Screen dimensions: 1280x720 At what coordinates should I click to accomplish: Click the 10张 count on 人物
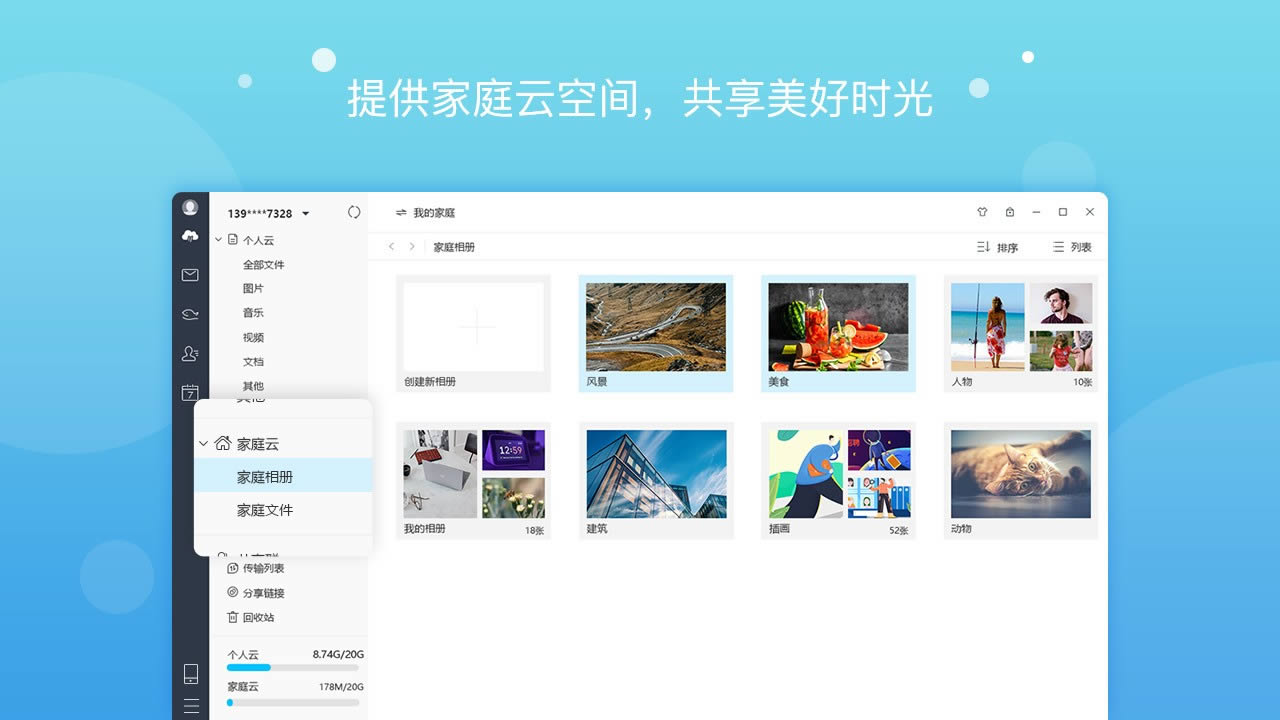click(x=1082, y=382)
